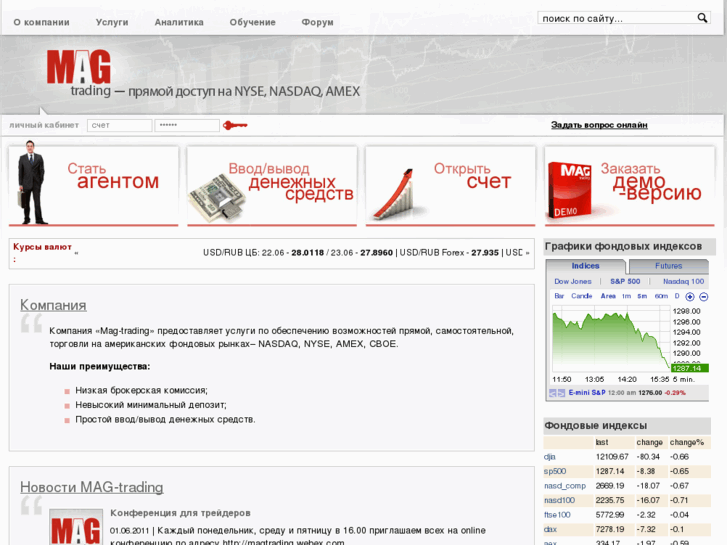The image size is (727, 545).
Task: Set chart interval to 1m
Action: 626,296
